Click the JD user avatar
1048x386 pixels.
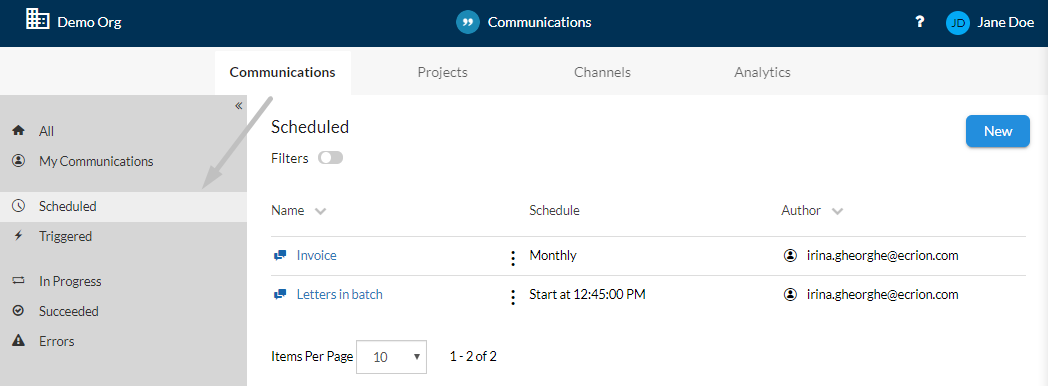click(958, 23)
